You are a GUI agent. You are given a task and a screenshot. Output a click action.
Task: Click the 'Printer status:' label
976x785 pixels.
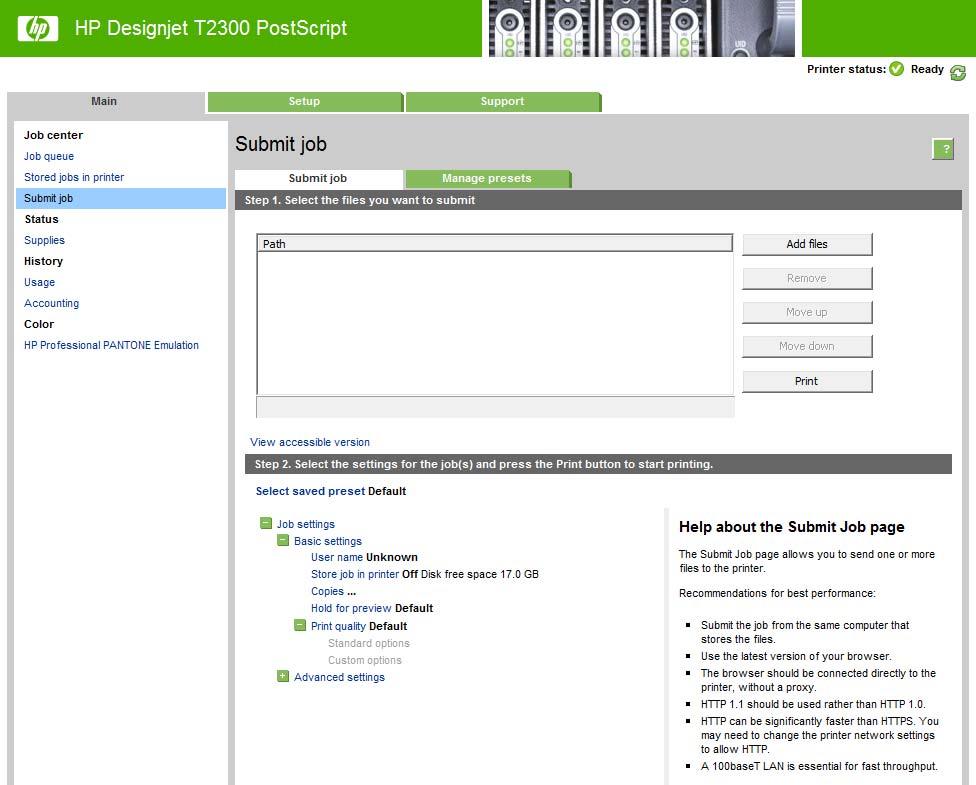pos(847,69)
